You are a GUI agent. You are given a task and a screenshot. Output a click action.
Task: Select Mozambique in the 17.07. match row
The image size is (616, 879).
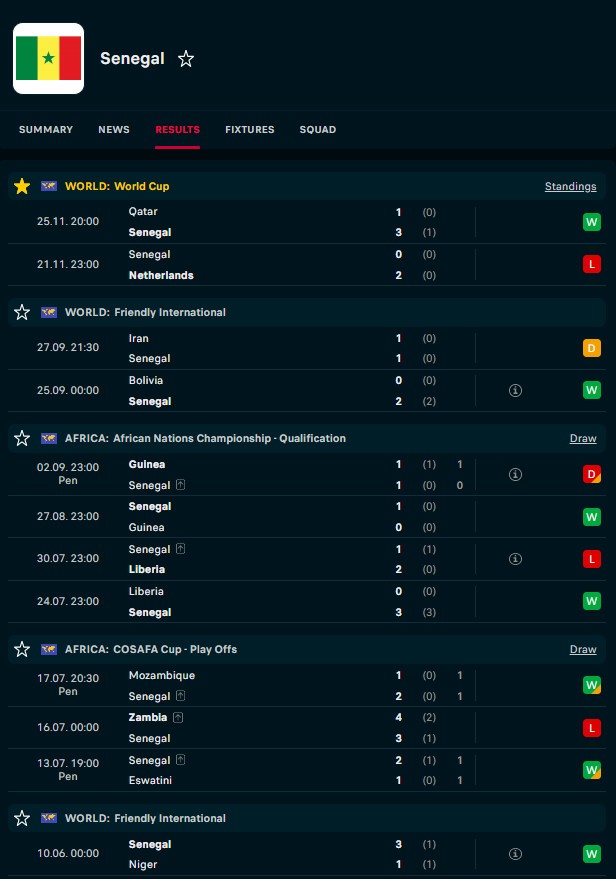(x=162, y=676)
